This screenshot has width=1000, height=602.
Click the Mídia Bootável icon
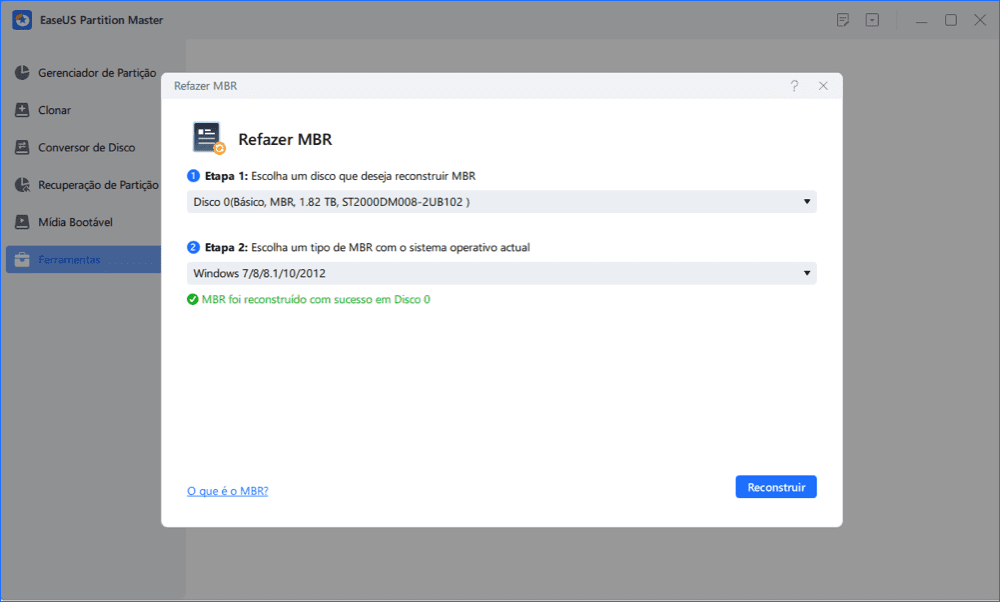point(22,222)
